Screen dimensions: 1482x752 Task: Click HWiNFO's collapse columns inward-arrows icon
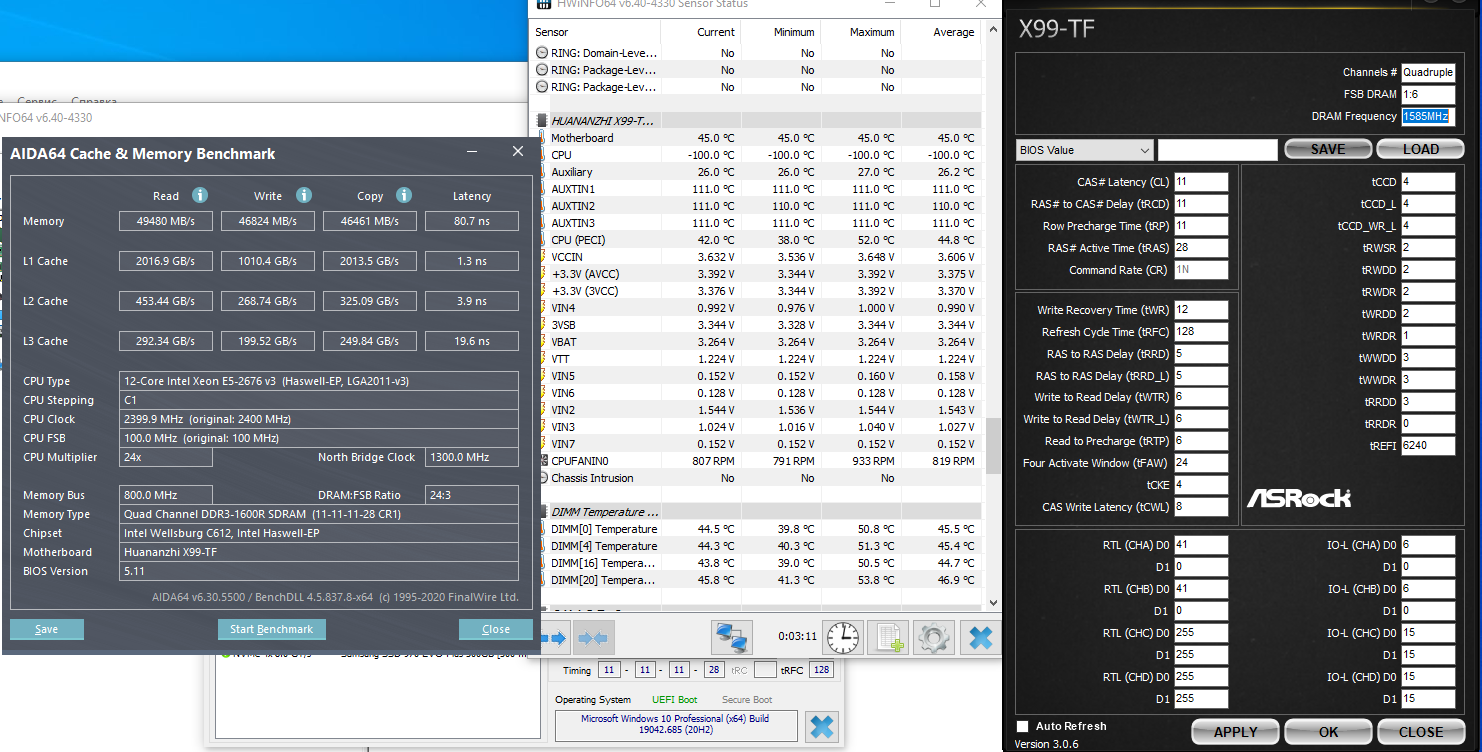click(x=593, y=637)
